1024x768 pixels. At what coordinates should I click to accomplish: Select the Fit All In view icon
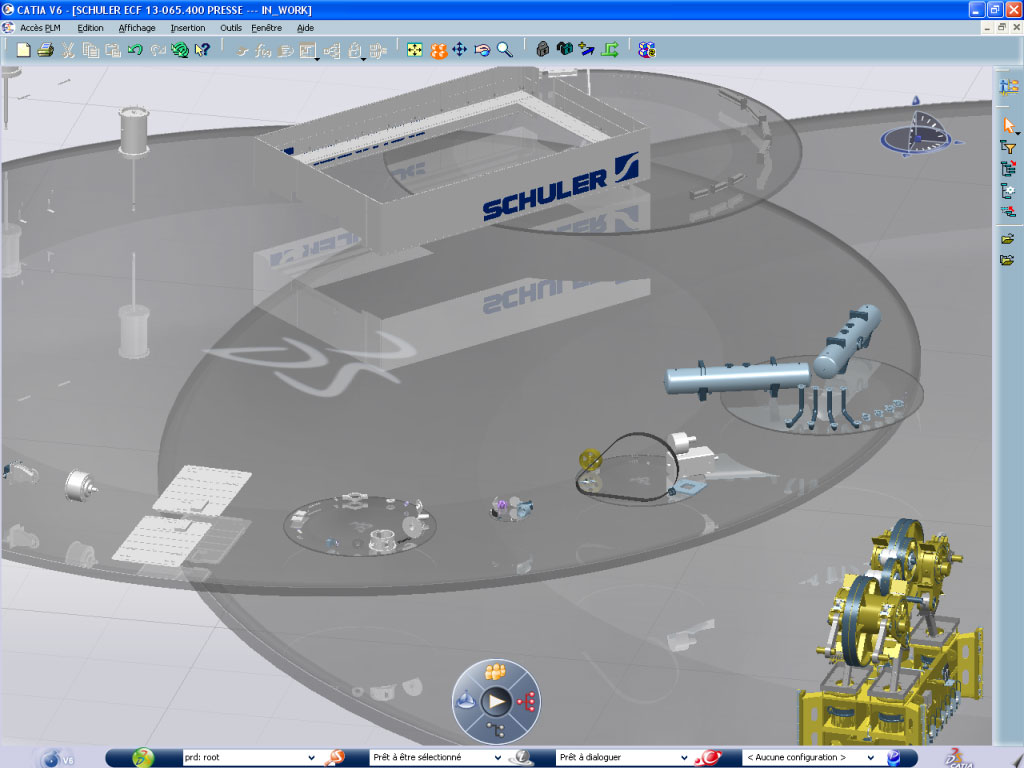pos(415,50)
